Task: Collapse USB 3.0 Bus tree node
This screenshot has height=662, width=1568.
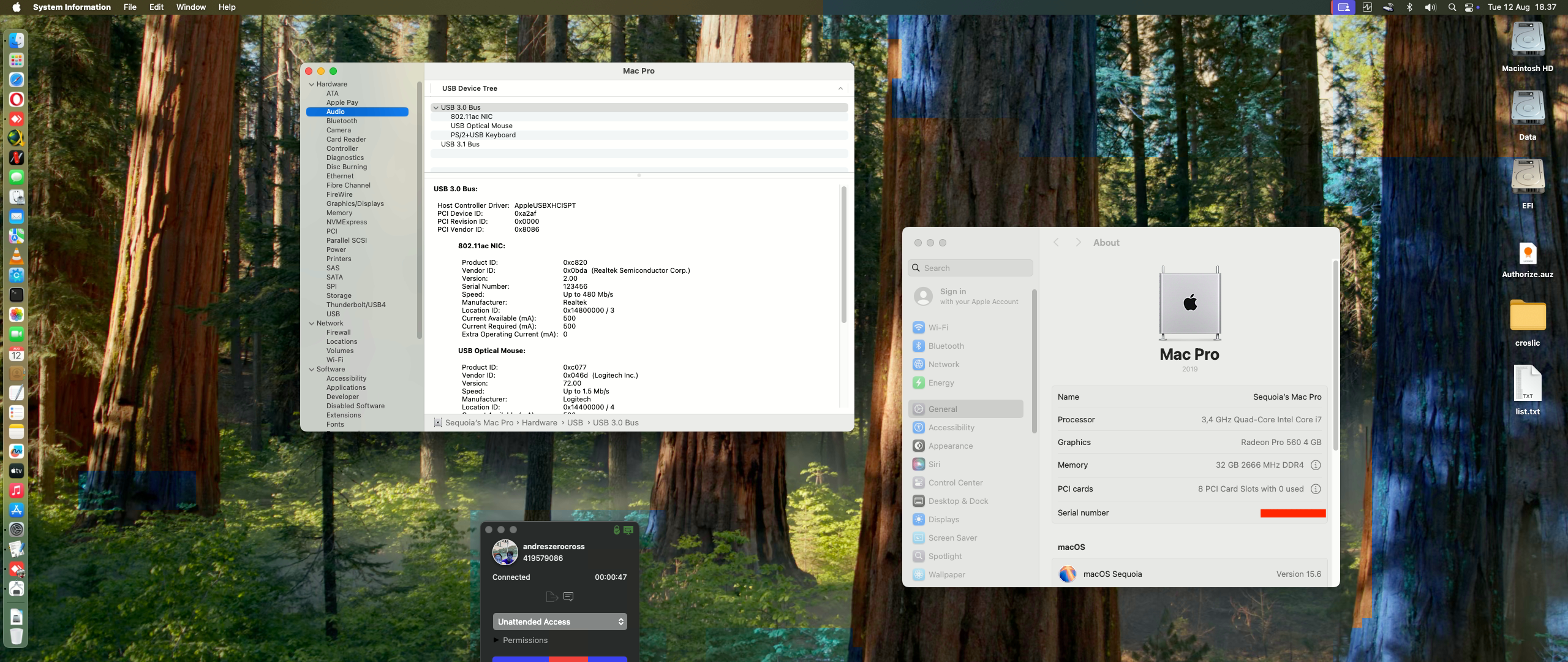Action: 435,108
